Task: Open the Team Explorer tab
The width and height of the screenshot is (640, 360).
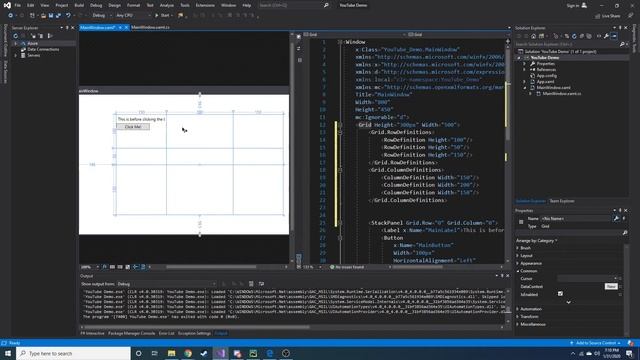Action: (x=562, y=201)
